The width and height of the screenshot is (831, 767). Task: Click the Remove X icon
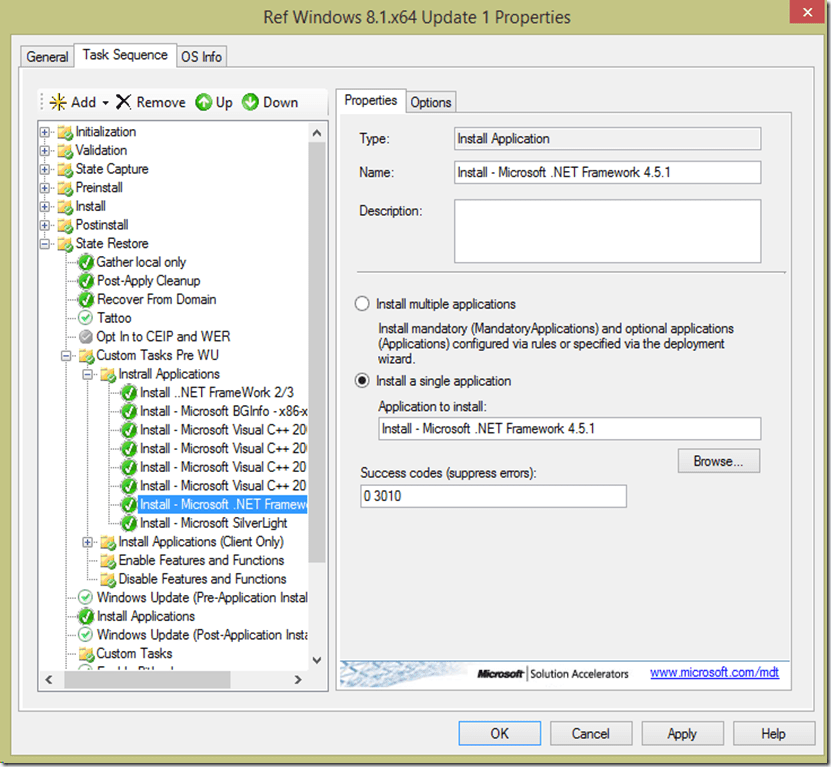[124, 102]
